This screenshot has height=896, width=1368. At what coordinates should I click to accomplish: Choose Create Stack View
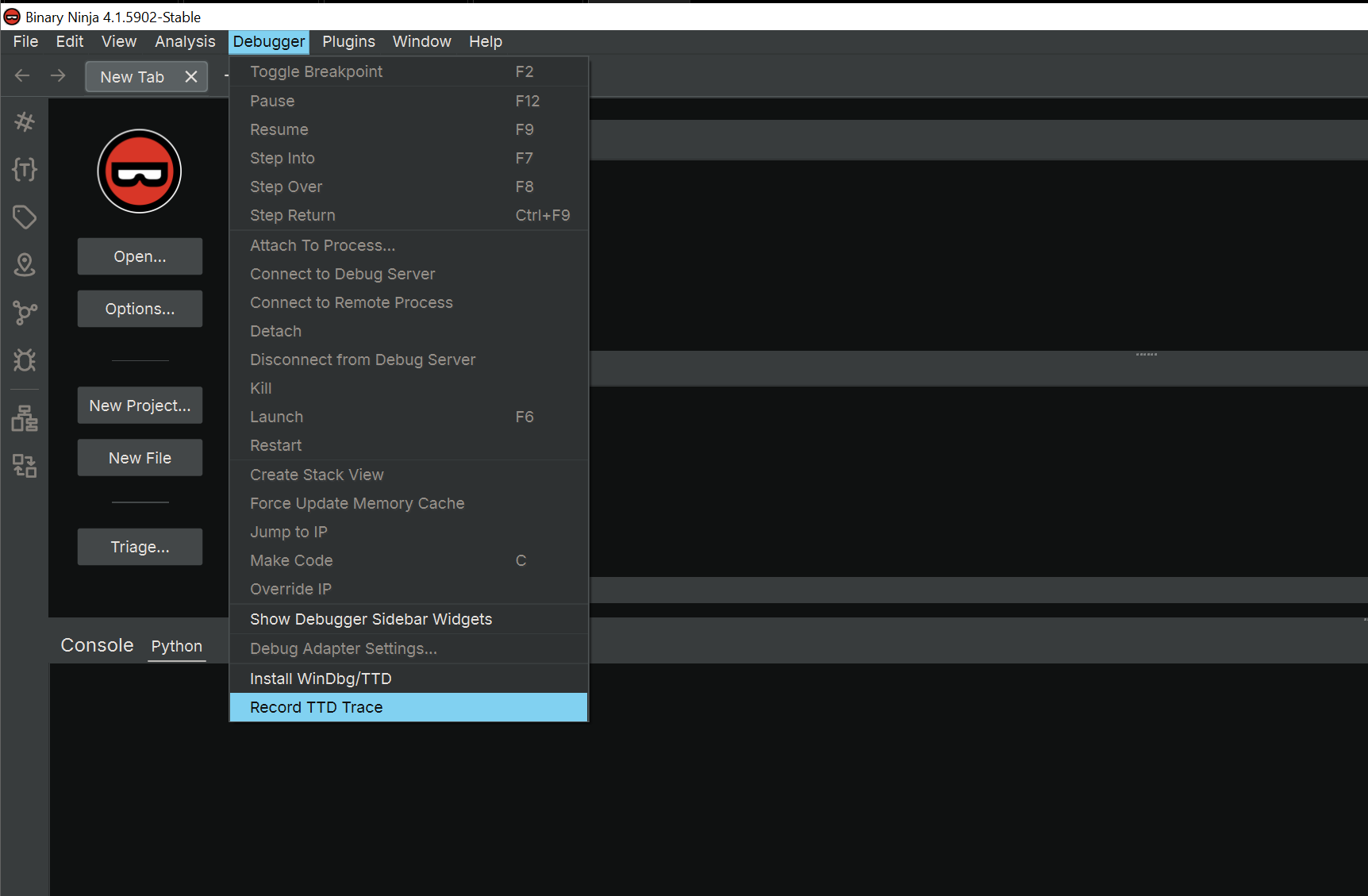point(409,475)
